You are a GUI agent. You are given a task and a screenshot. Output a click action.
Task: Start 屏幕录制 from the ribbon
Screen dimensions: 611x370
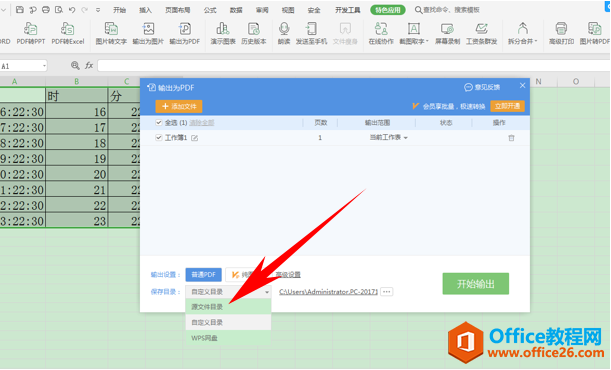point(447,33)
